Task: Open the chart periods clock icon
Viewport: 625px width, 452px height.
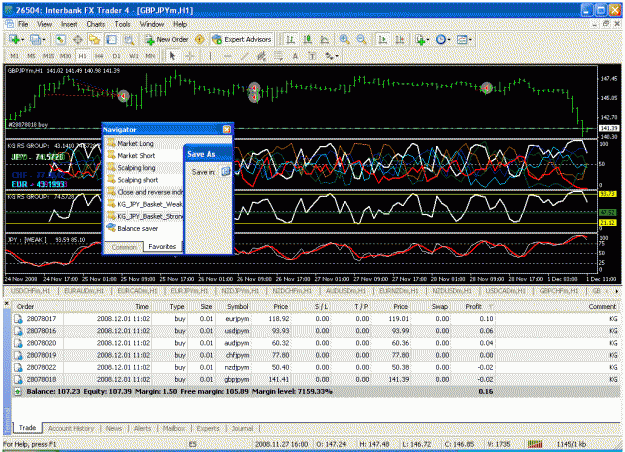Action: [440, 39]
